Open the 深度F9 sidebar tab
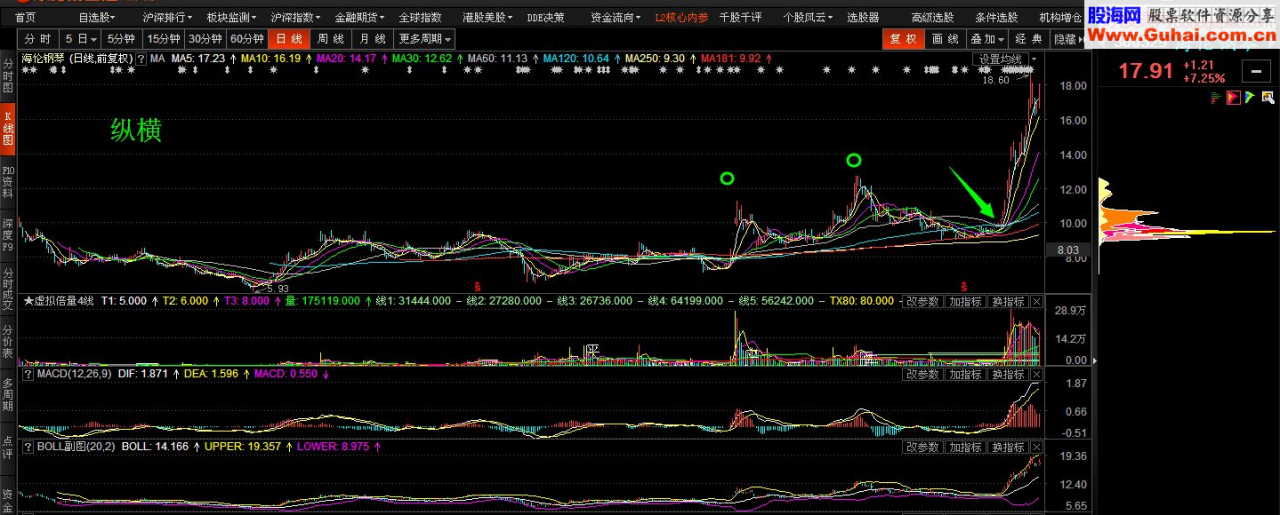 (x=8, y=234)
